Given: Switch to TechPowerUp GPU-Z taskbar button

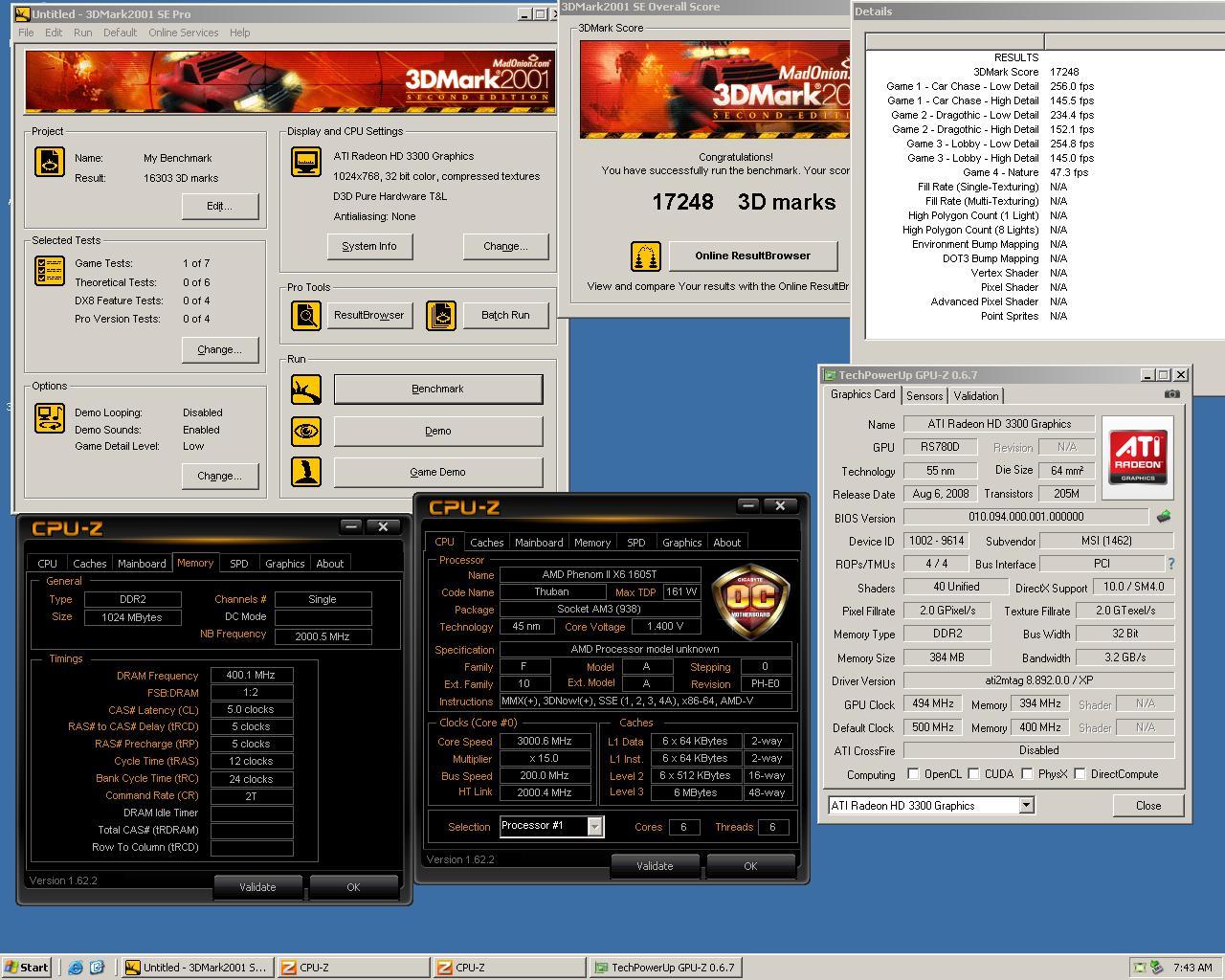Looking at the screenshot, I should point(664,968).
